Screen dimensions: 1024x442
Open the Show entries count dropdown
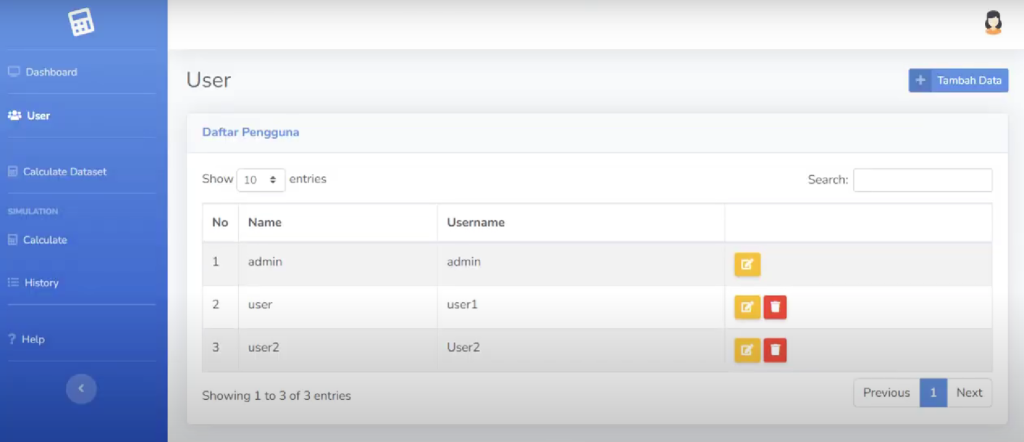click(x=261, y=180)
